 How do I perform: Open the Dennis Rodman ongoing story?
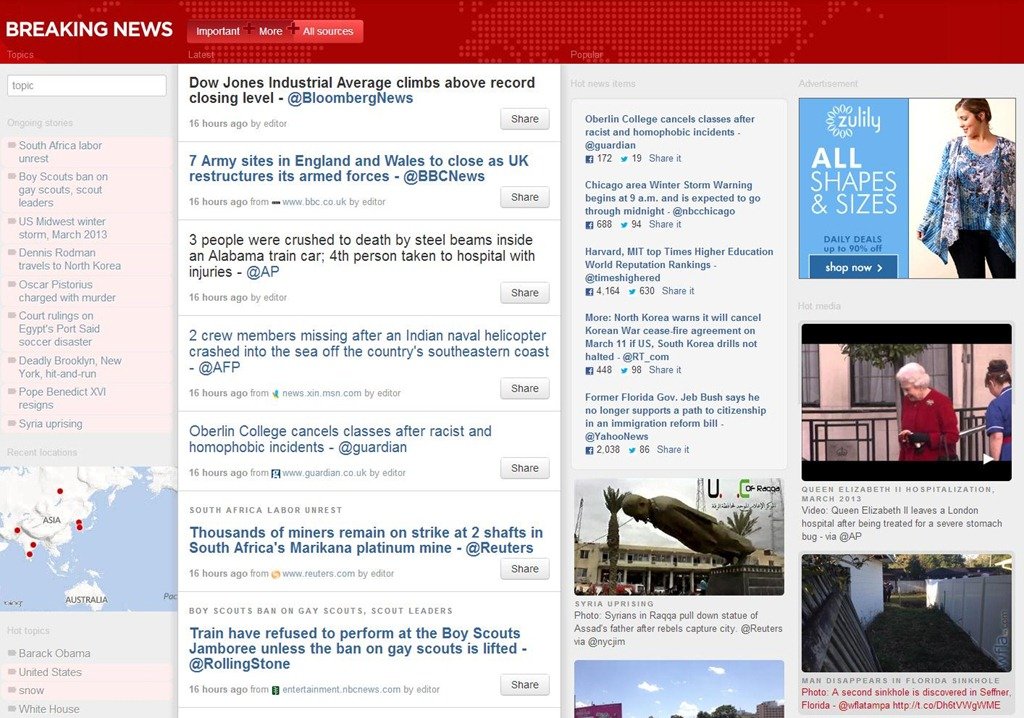(x=69, y=259)
